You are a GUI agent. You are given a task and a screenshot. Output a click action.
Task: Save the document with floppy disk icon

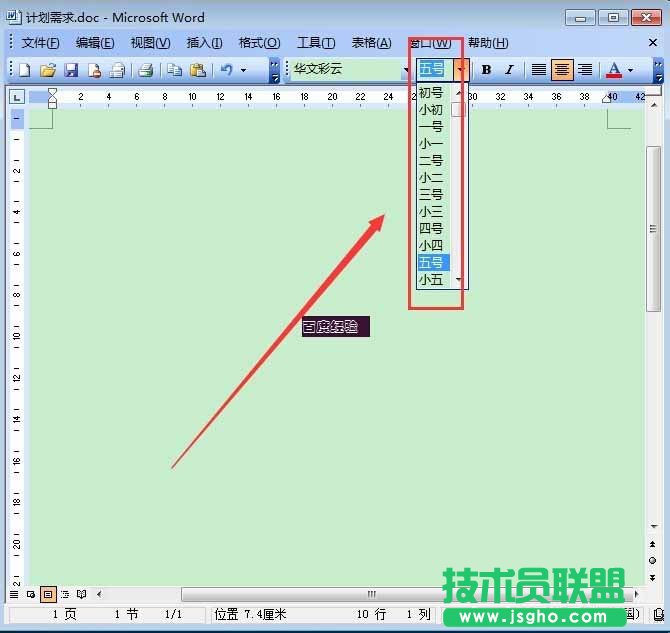[71, 70]
